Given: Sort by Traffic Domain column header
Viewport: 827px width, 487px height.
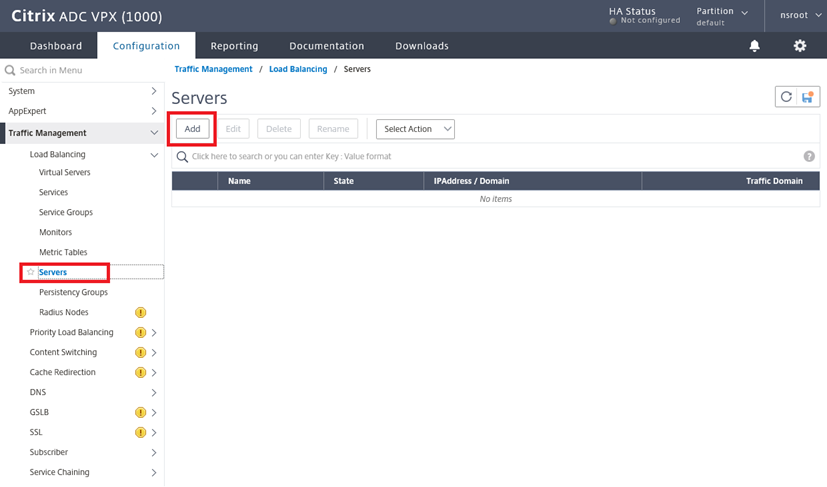Looking at the screenshot, I should coord(730,181).
